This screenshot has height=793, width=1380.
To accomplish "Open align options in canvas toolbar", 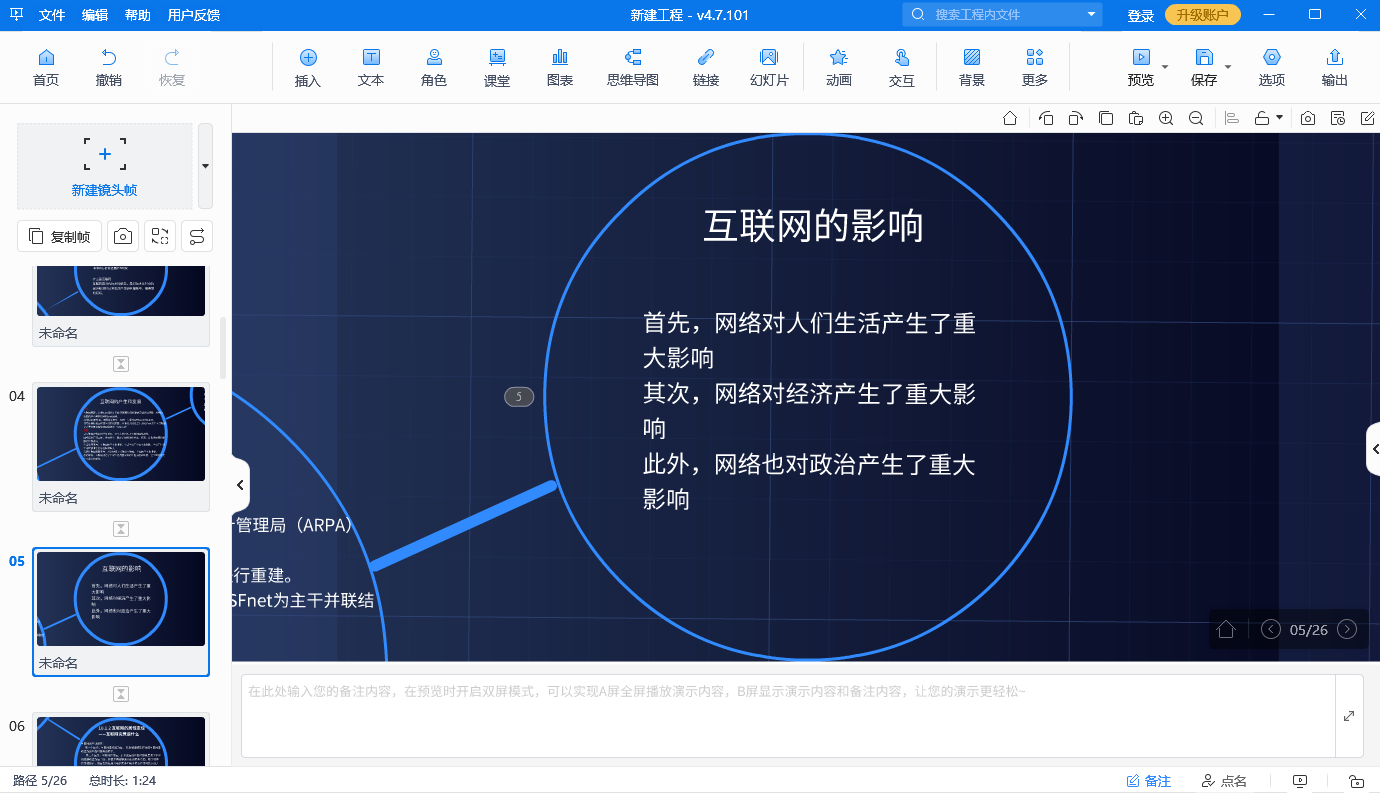I will (1232, 118).
